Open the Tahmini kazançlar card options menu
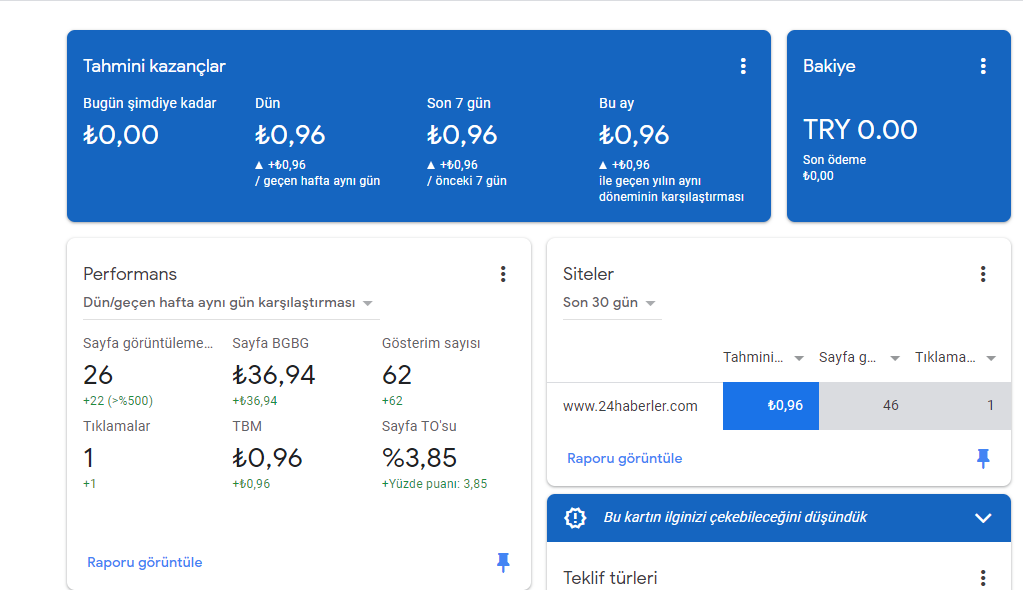This screenshot has width=1023, height=590. (x=742, y=66)
